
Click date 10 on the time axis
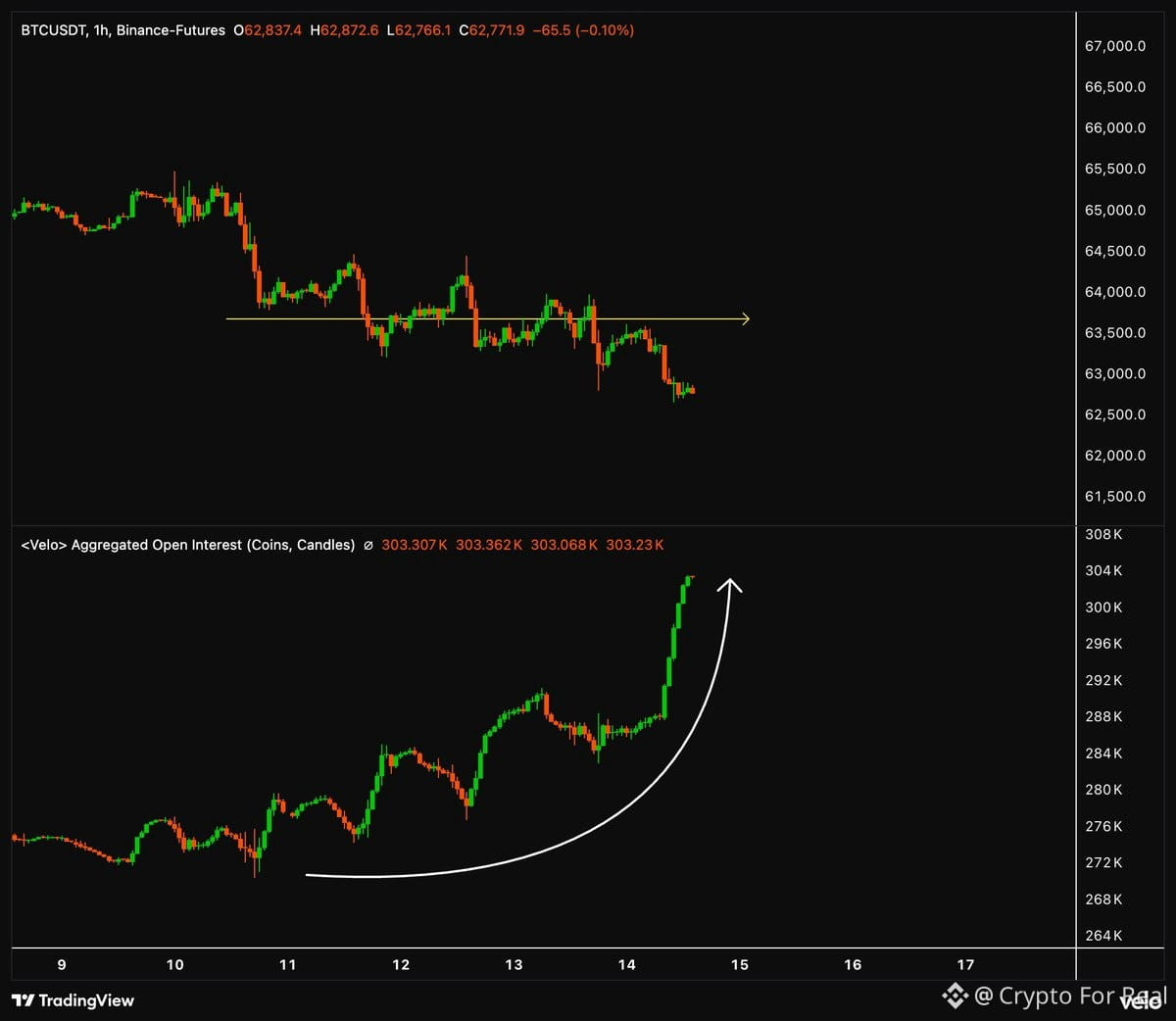174,965
